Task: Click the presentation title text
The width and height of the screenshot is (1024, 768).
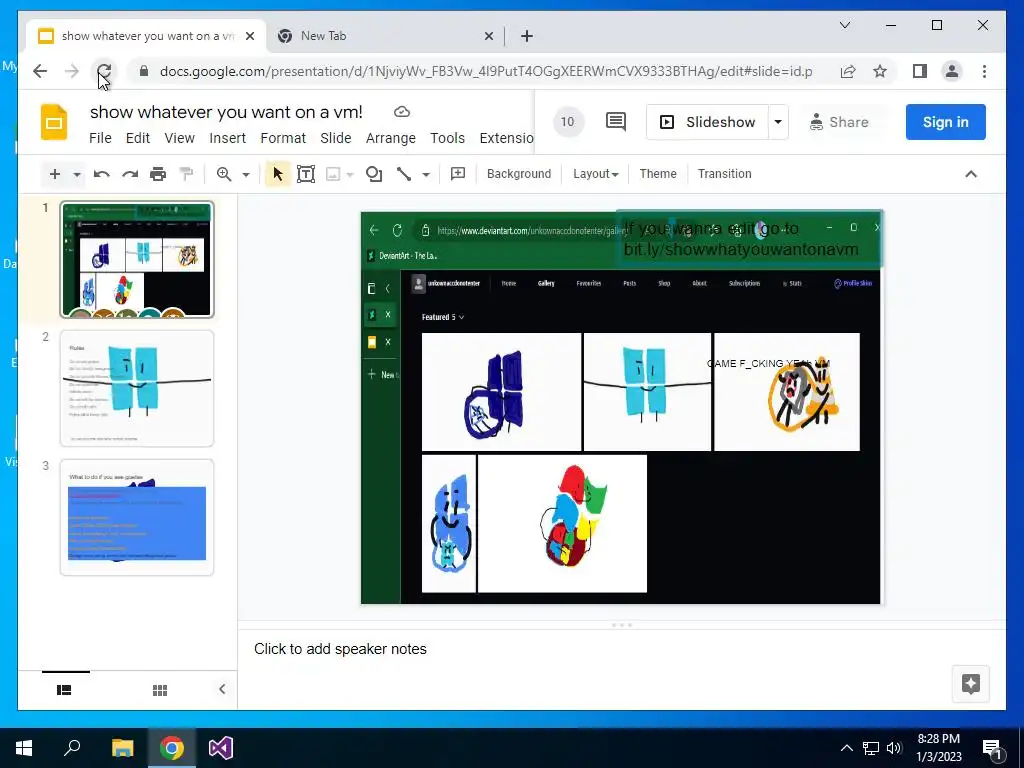Action: (226, 112)
